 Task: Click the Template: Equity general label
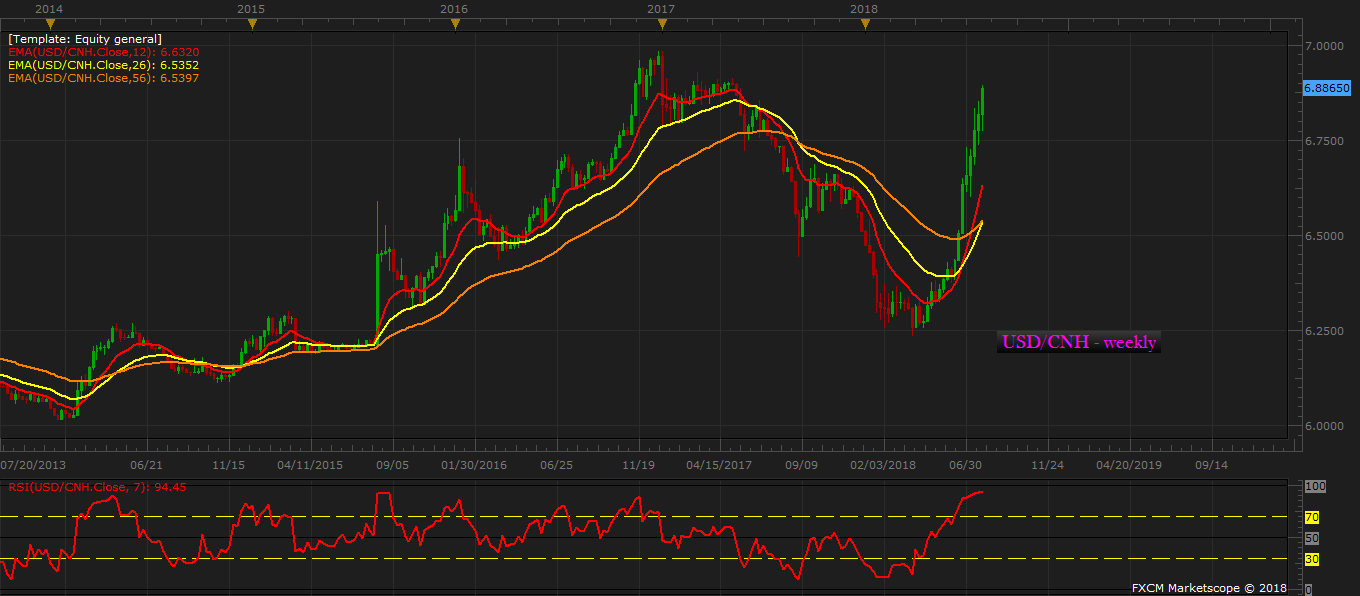click(x=85, y=39)
